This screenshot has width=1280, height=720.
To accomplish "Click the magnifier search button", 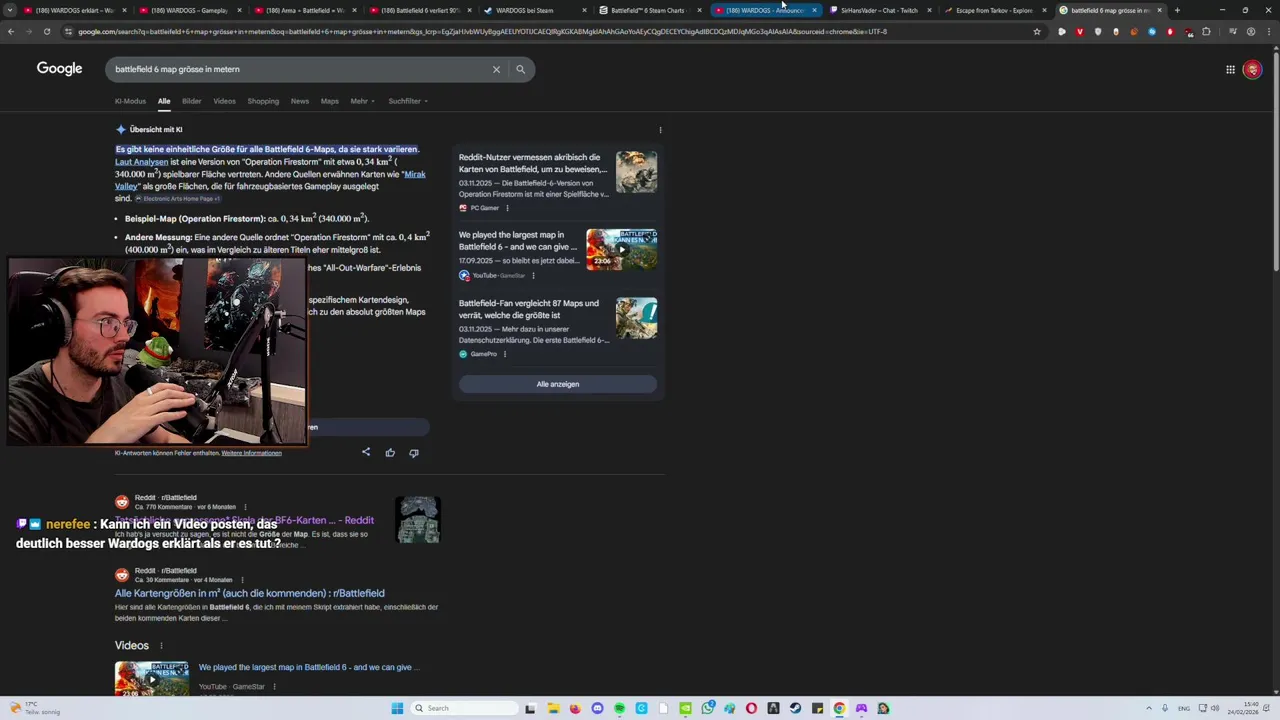I will pyautogui.click(x=520, y=69).
